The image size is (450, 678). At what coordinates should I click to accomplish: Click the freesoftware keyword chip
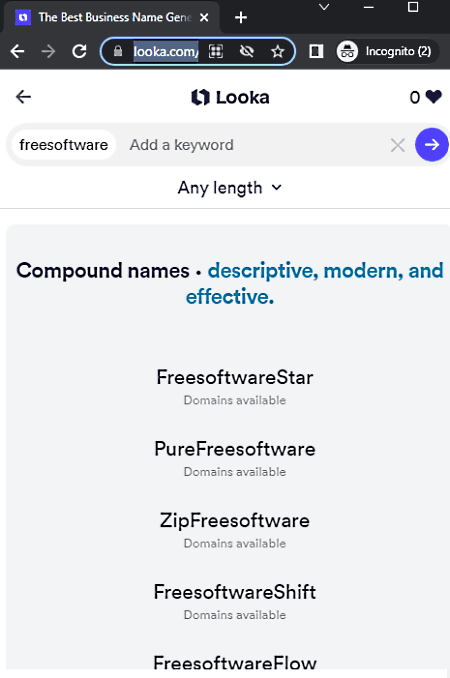pyautogui.click(x=64, y=145)
